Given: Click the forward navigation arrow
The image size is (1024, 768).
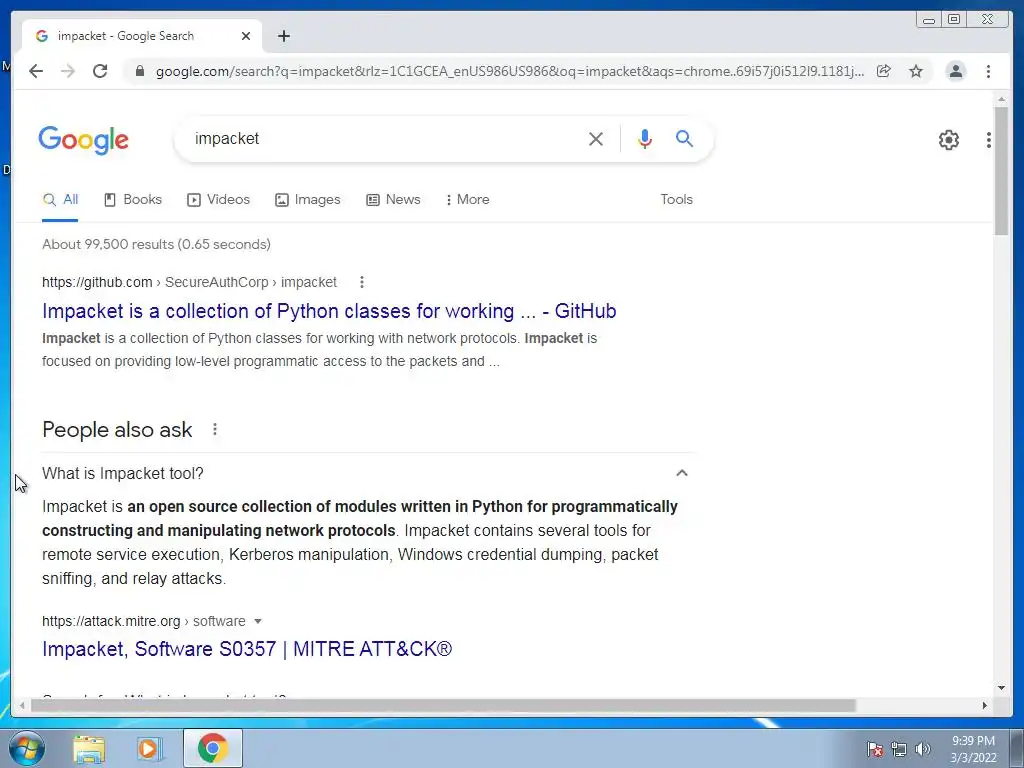Looking at the screenshot, I should [x=67, y=71].
